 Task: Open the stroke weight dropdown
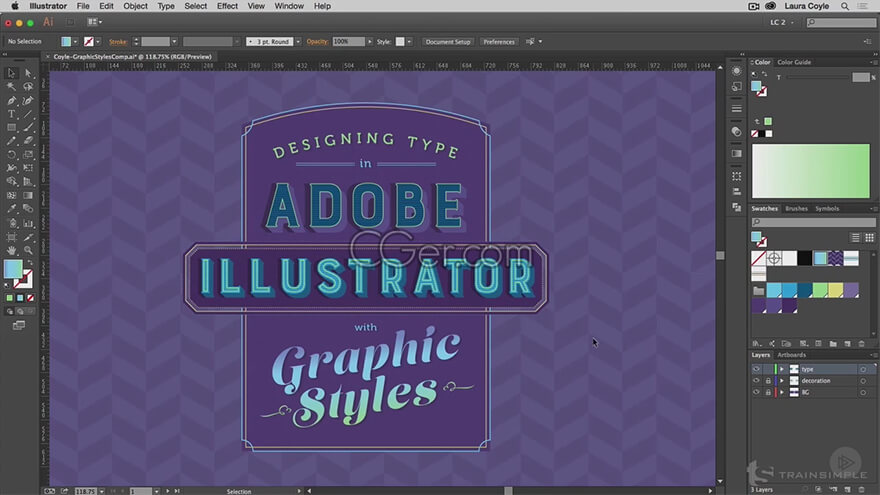(x=174, y=42)
